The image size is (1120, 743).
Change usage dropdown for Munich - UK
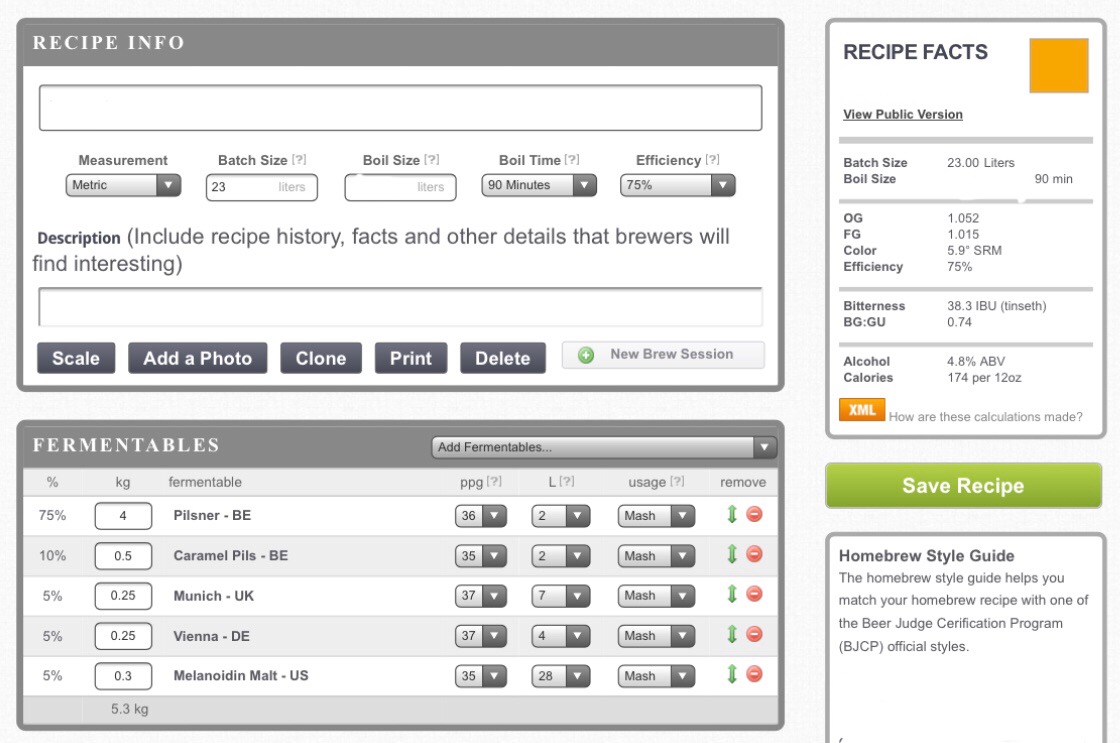pyautogui.click(x=655, y=595)
